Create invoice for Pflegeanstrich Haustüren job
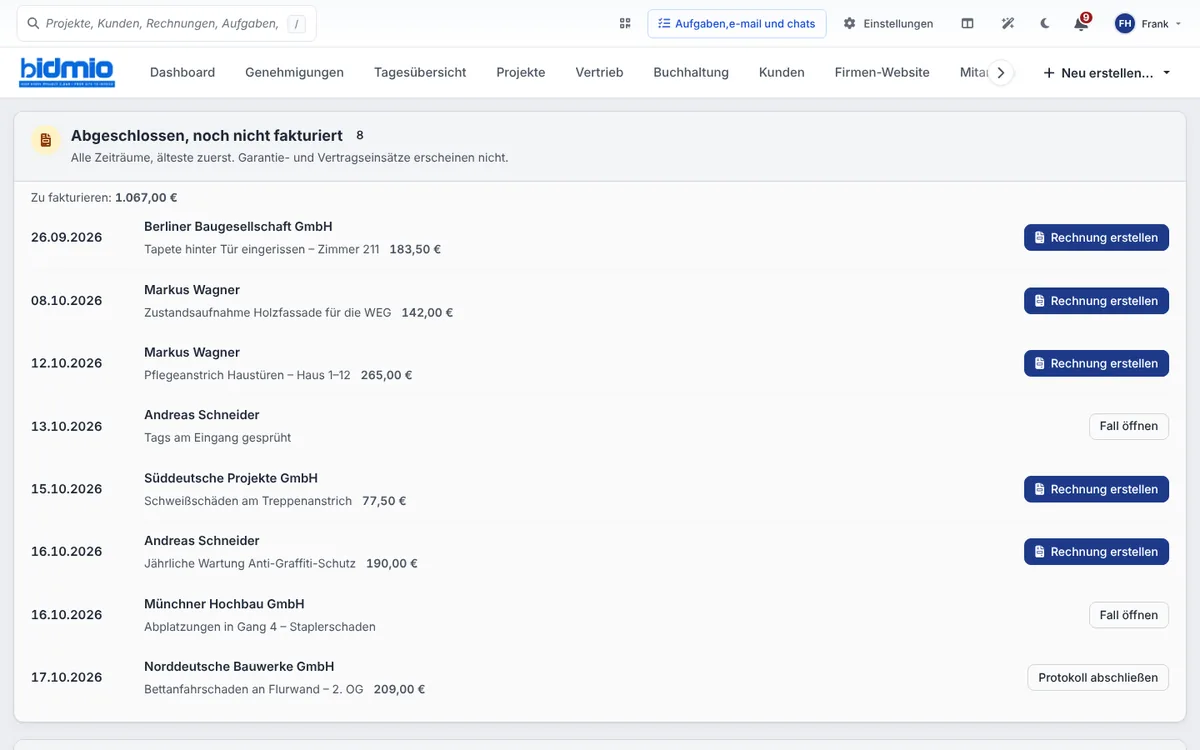 point(1096,364)
